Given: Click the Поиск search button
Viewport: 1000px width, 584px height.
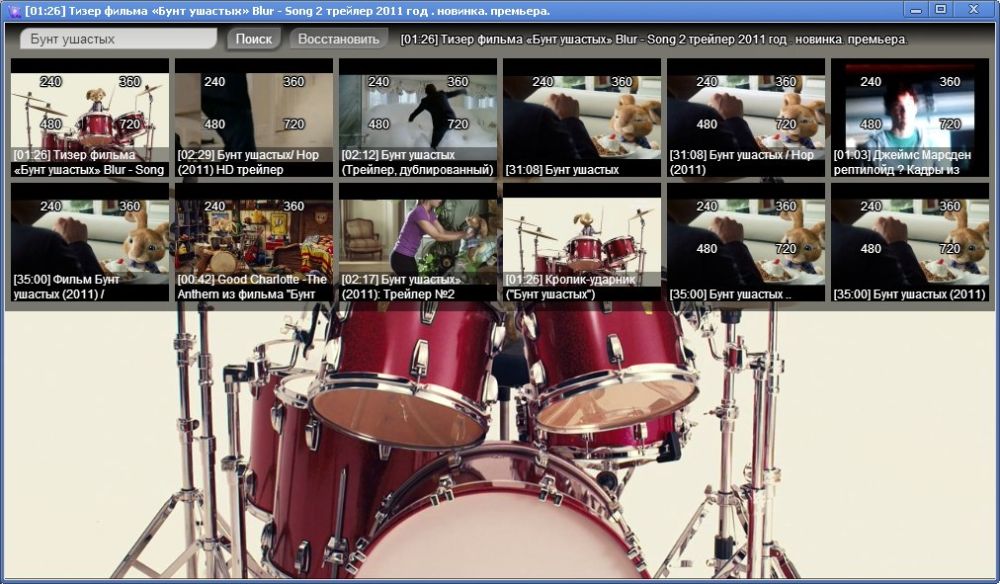Looking at the screenshot, I should coord(253,39).
